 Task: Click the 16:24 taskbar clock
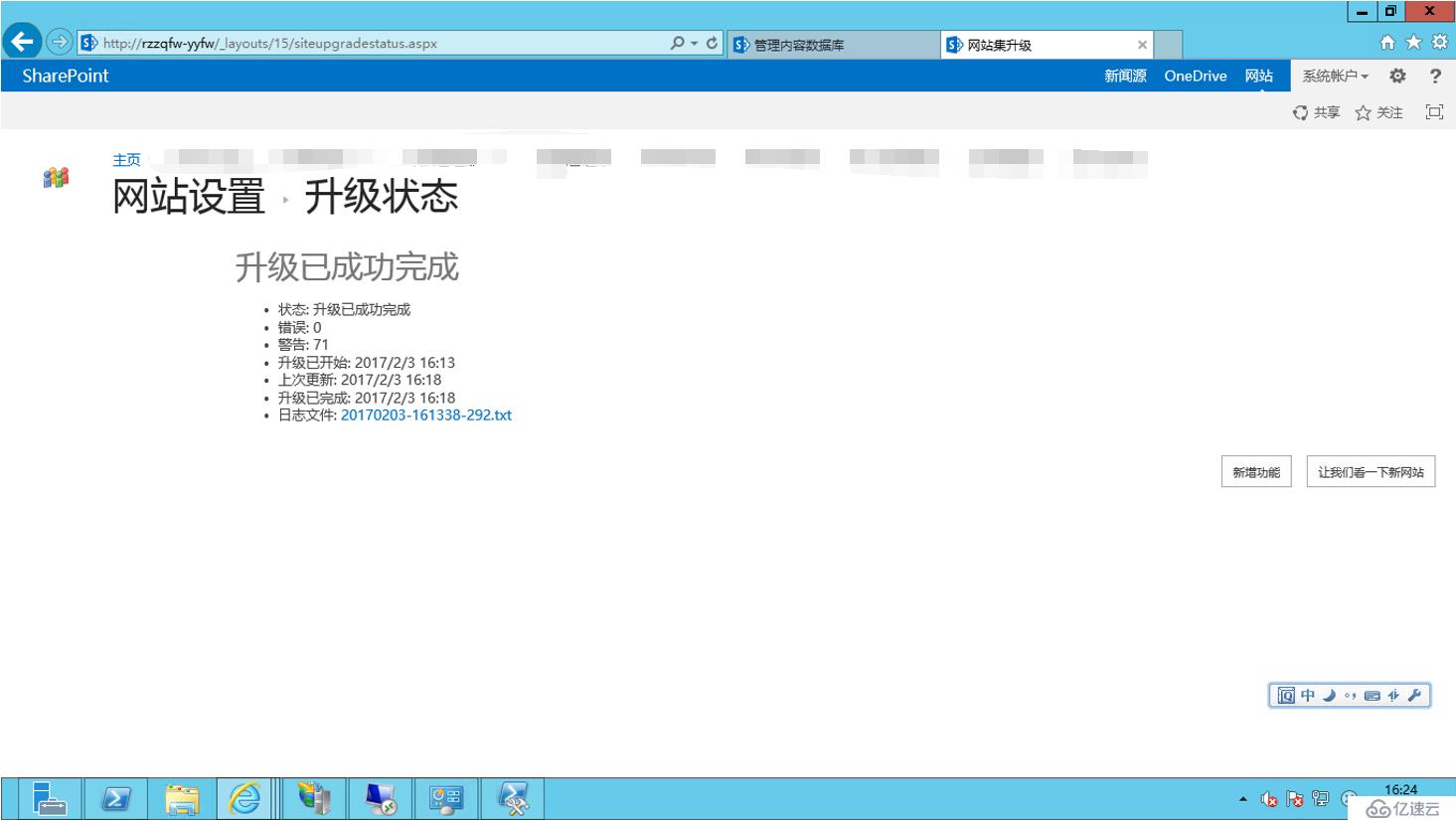point(1400,790)
